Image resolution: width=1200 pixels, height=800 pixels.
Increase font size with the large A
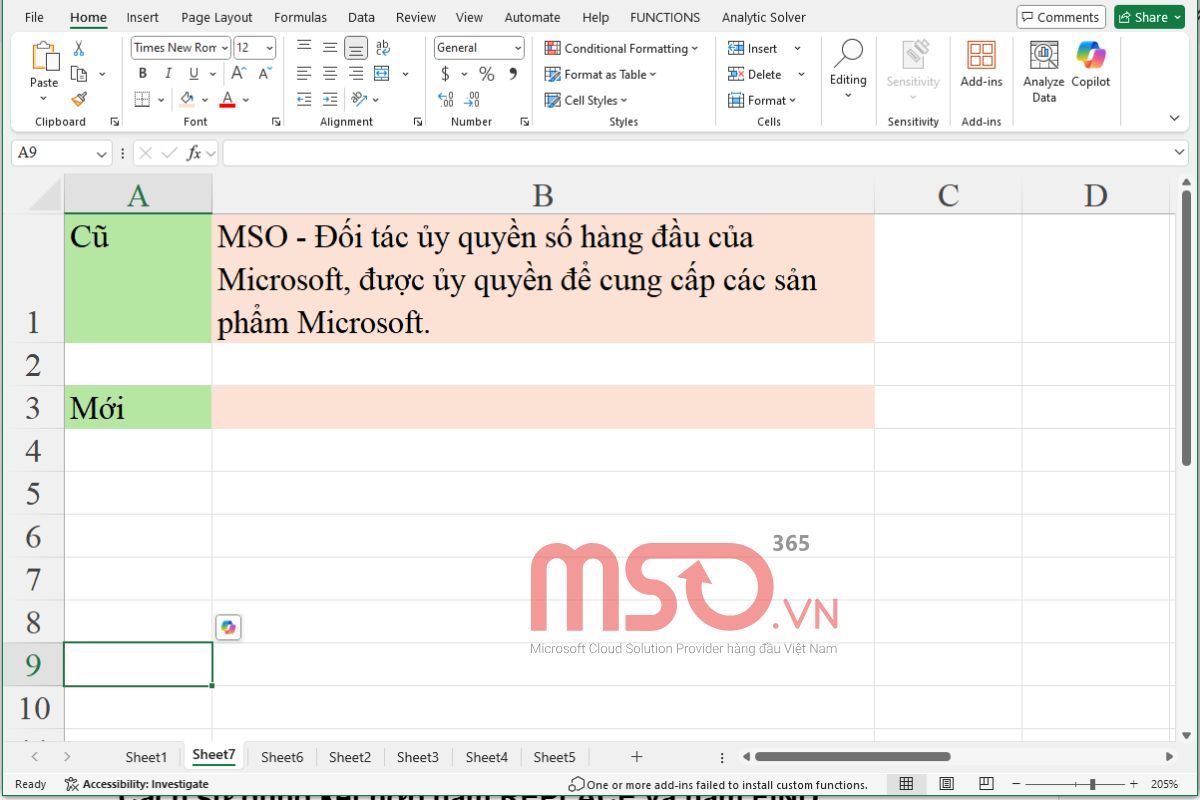tap(238, 73)
